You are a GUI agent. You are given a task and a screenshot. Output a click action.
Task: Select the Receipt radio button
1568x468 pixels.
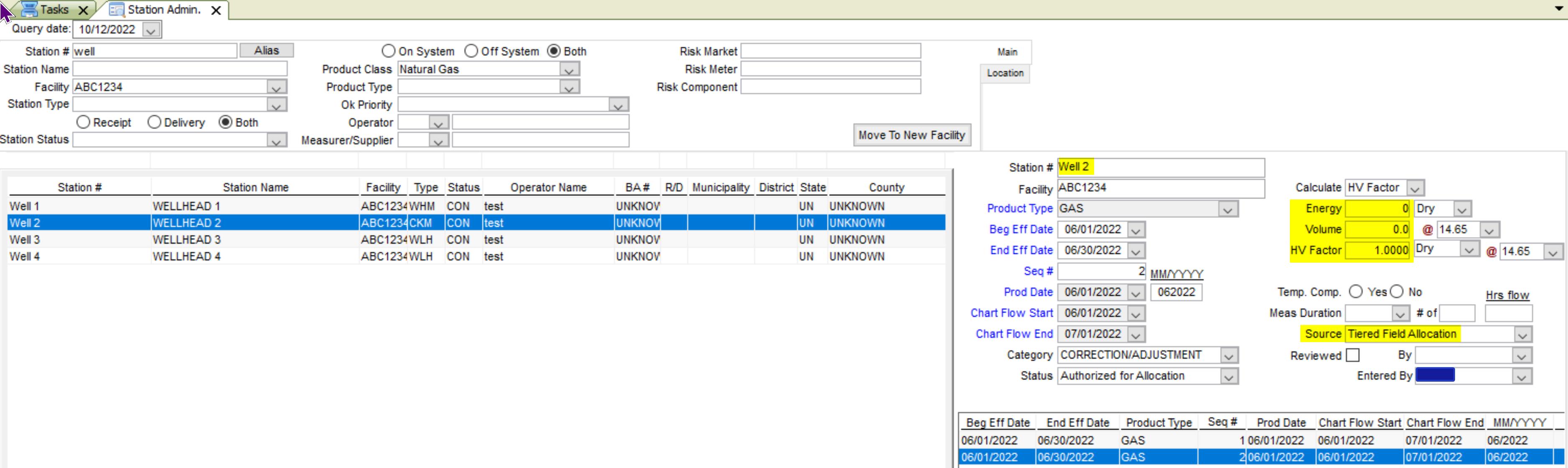(83, 122)
